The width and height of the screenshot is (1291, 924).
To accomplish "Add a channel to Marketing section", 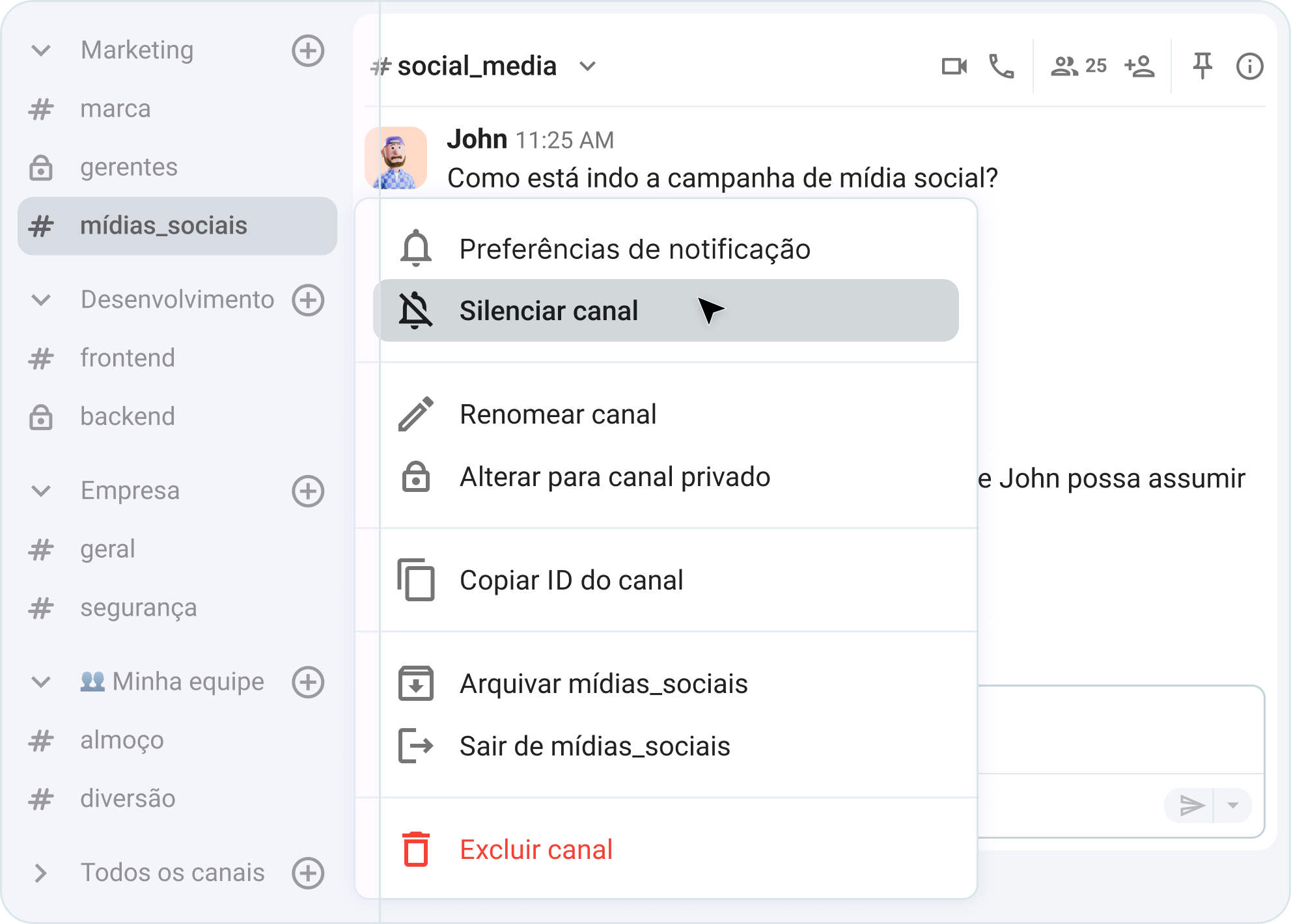I will pyautogui.click(x=308, y=51).
